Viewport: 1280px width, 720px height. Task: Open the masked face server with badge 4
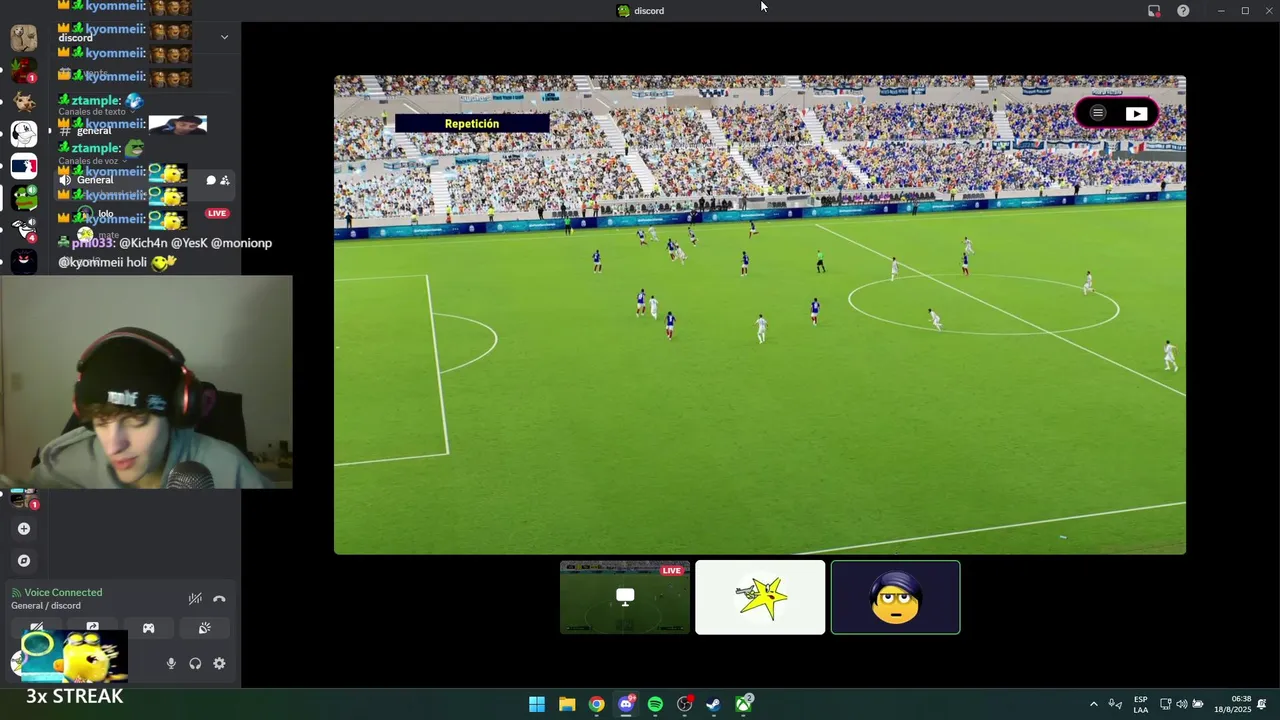(23, 230)
